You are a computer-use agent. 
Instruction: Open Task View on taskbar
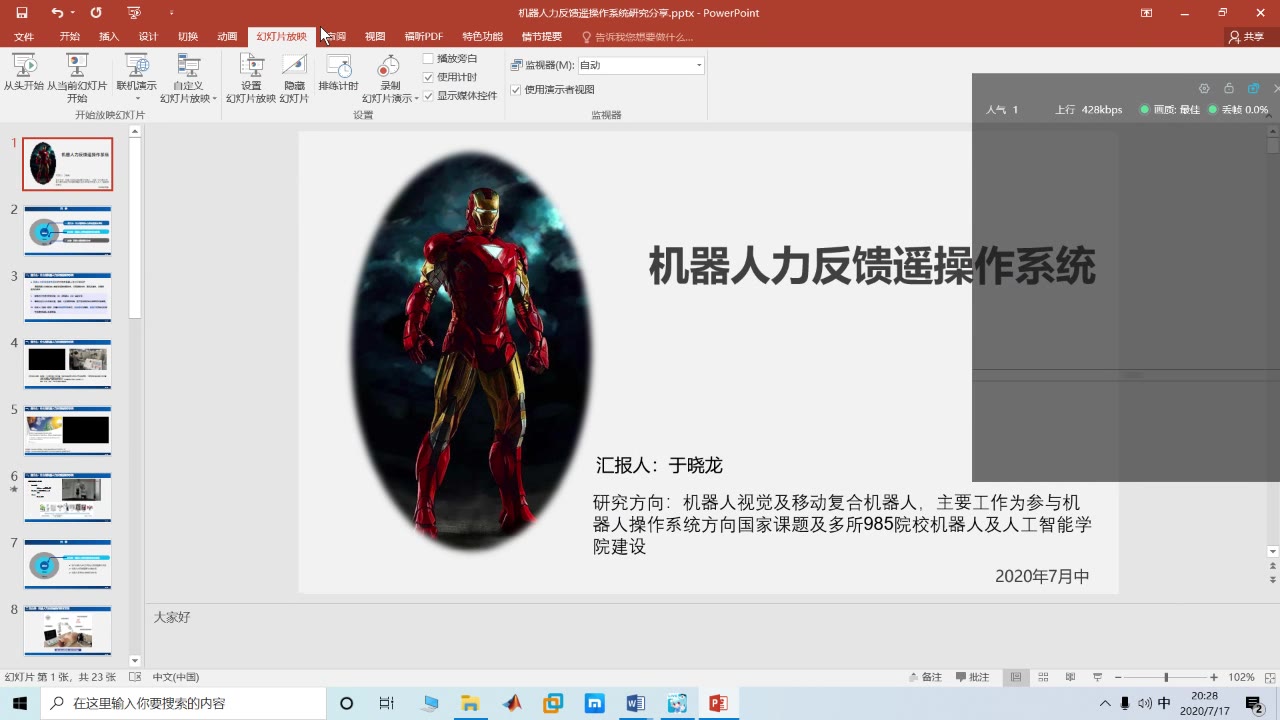pos(387,703)
